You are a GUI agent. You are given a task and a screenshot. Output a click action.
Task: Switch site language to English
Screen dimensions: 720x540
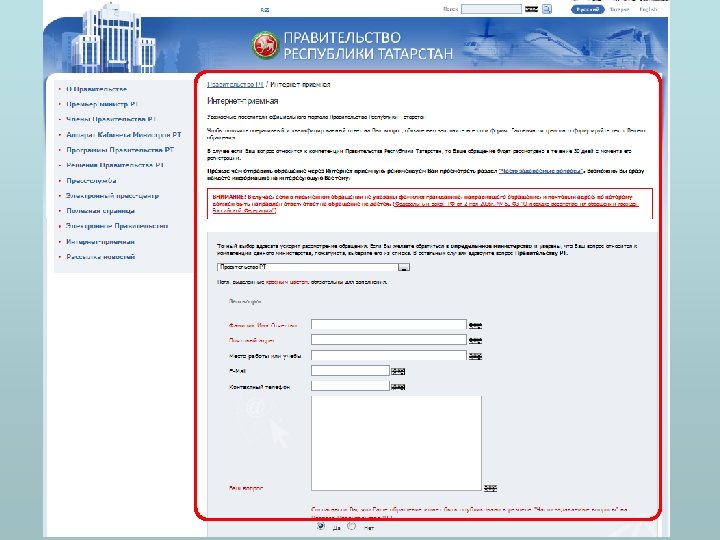(648, 9)
